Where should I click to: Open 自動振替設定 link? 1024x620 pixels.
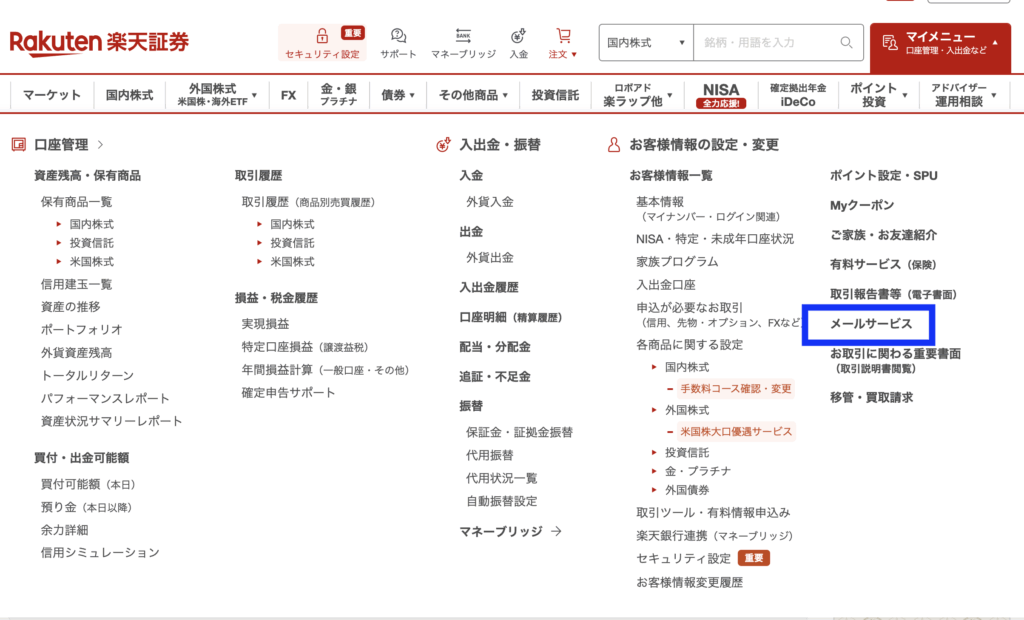pos(502,501)
